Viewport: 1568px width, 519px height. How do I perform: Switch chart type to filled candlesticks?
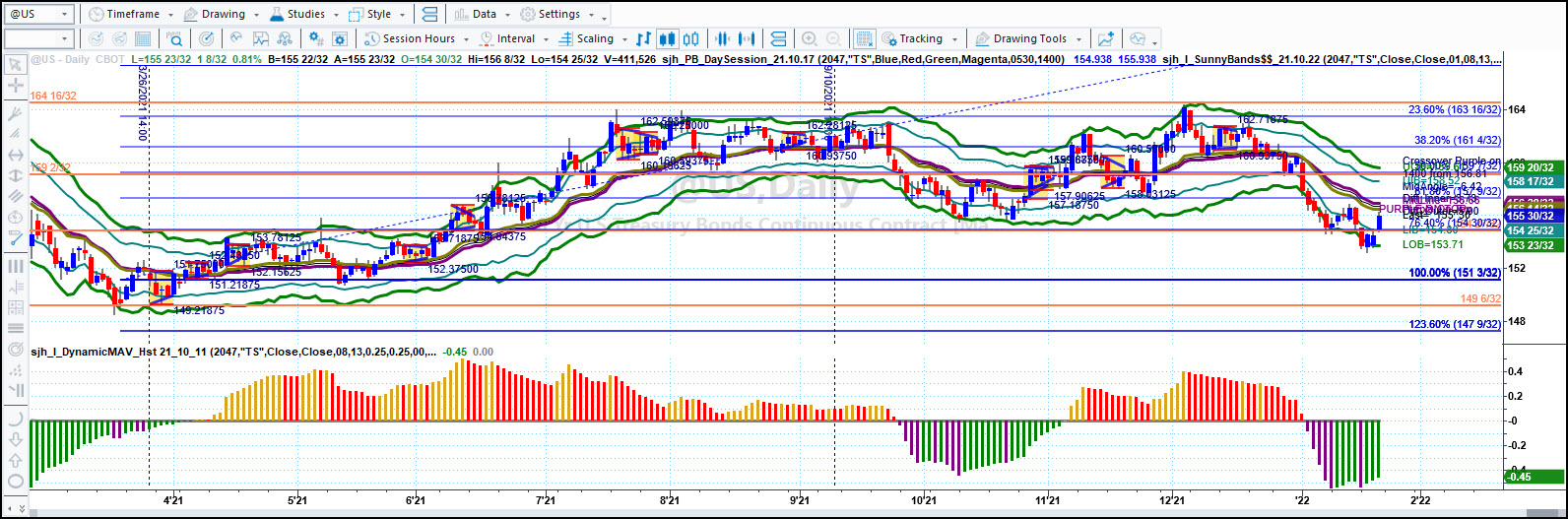[667, 39]
